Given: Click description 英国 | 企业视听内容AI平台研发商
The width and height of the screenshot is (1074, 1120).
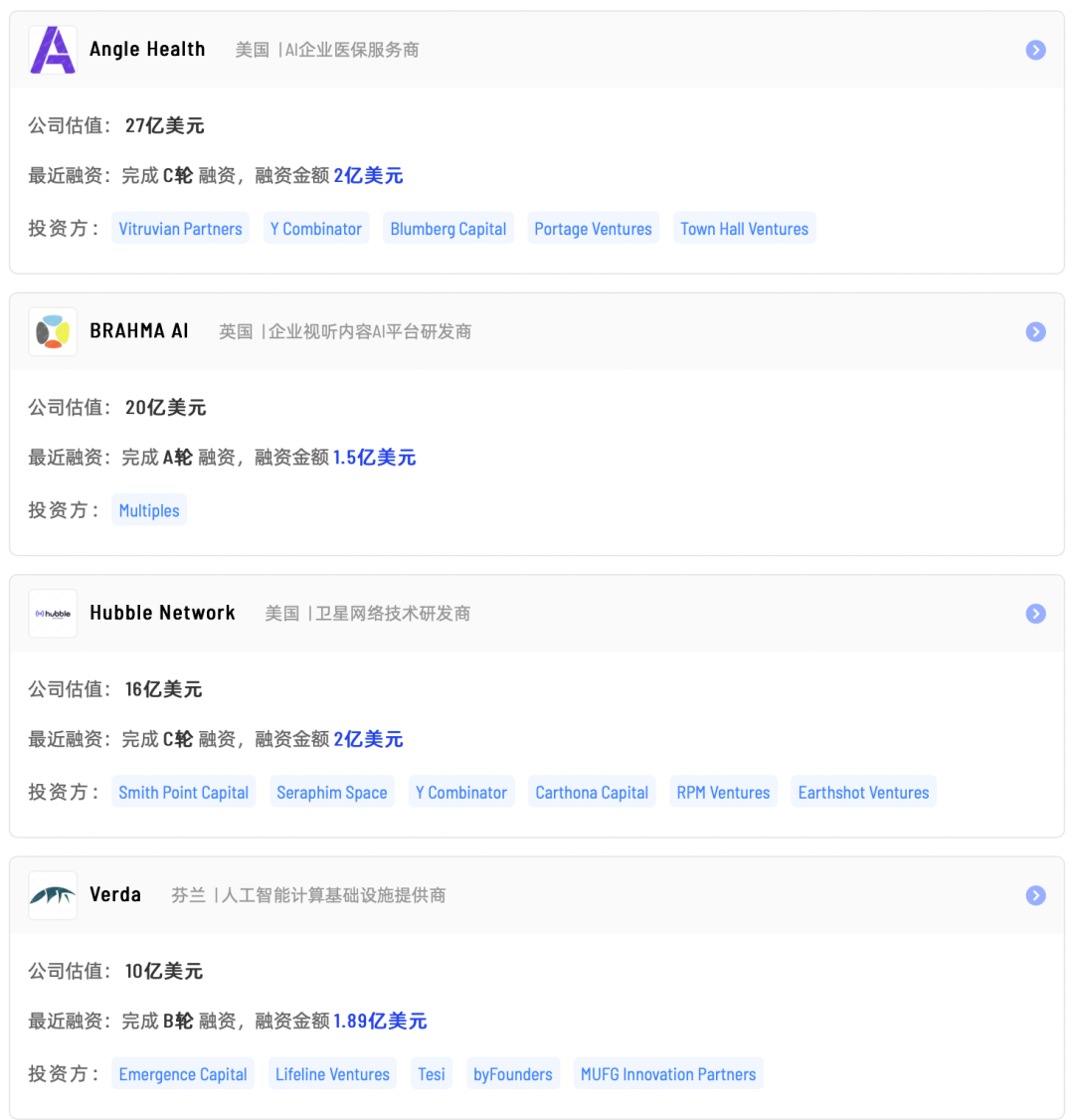Looking at the screenshot, I should point(345,332).
